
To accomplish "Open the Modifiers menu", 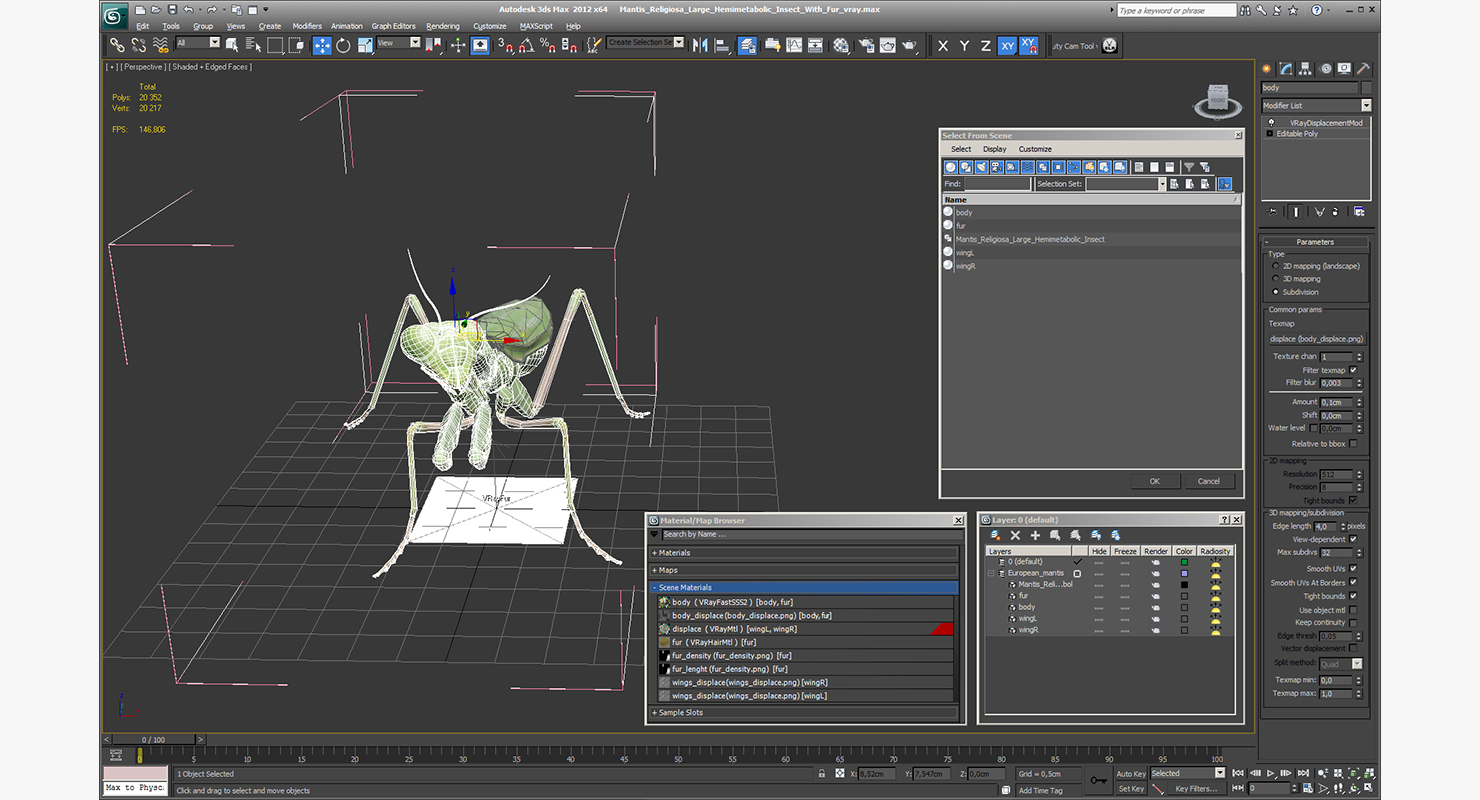I will (307, 26).
